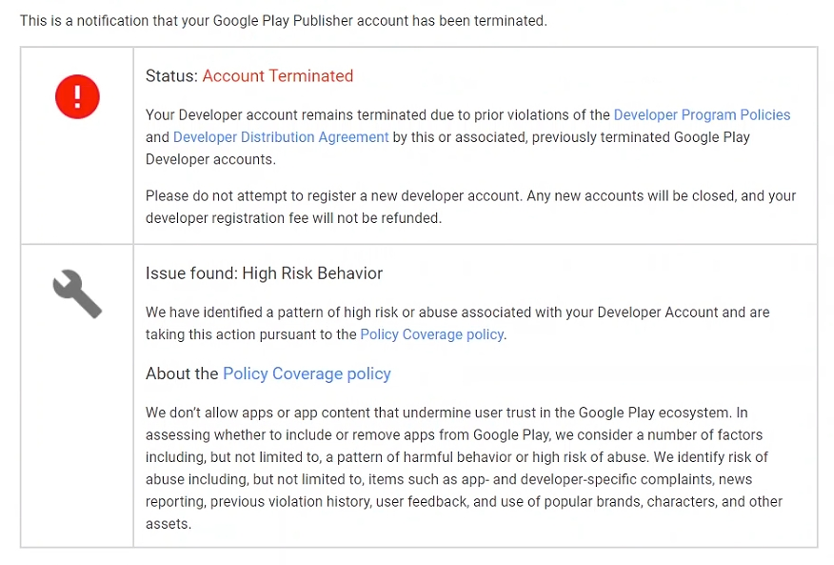Click 'We have identified a pattern' sentence
This screenshot has height=565, width=834.
point(457,312)
